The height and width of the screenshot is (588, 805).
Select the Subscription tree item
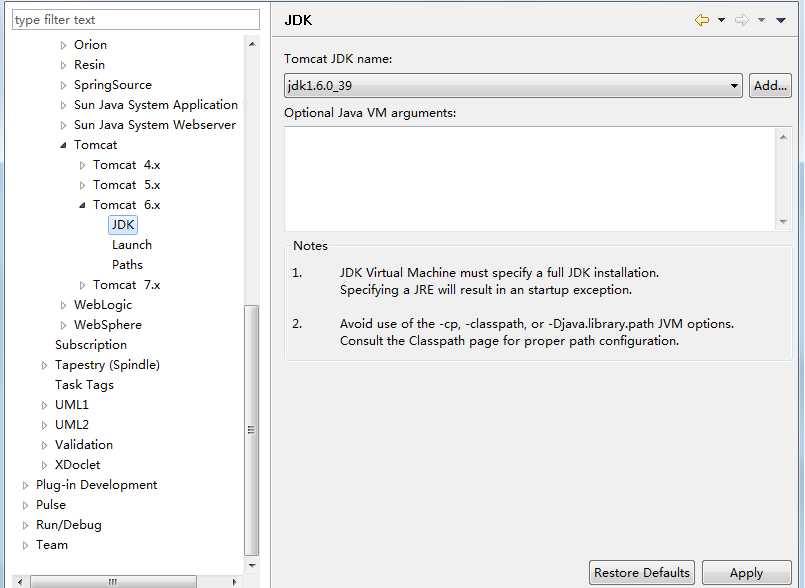coord(91,345)
